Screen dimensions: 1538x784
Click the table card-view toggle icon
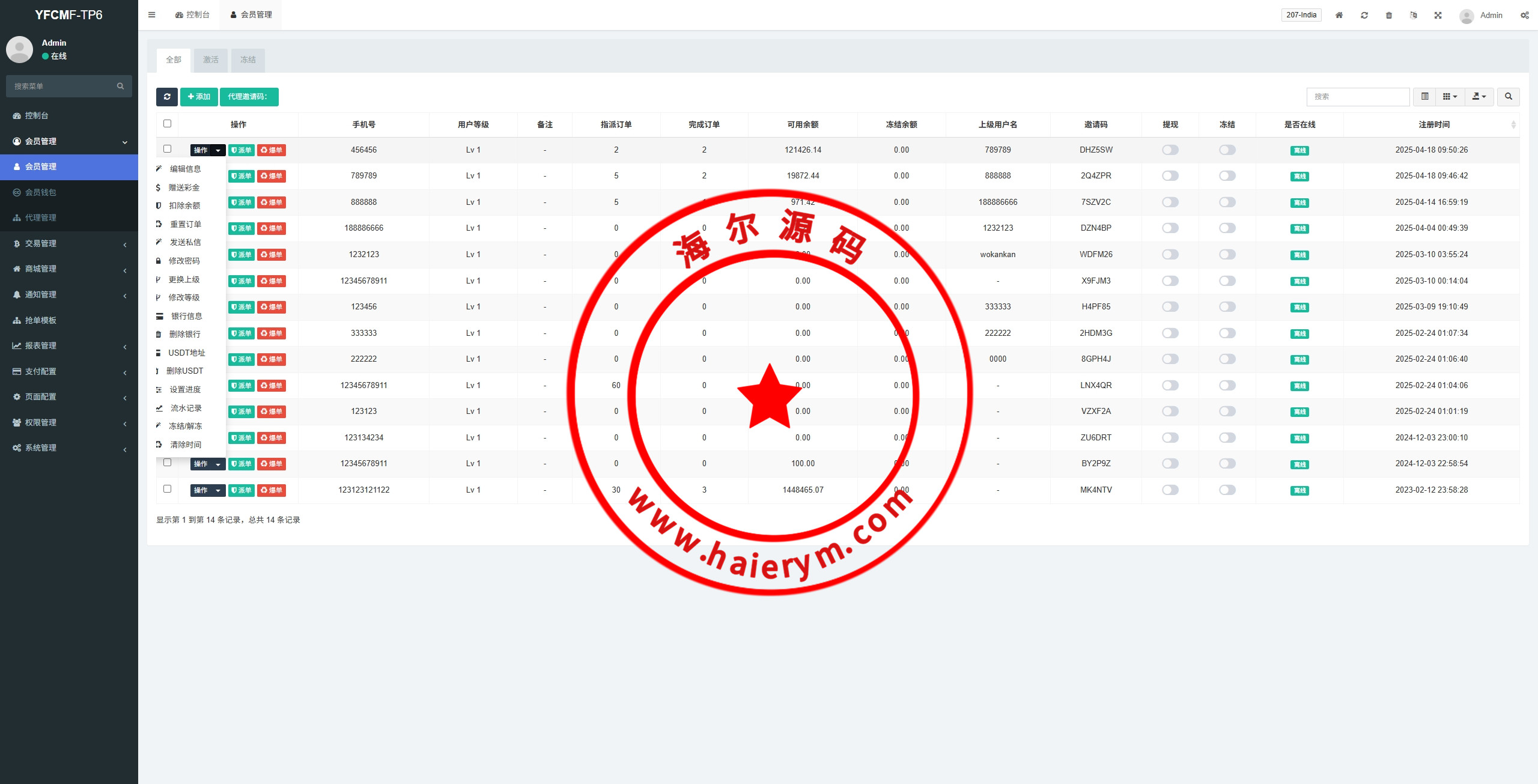(x=1424, y=97)
